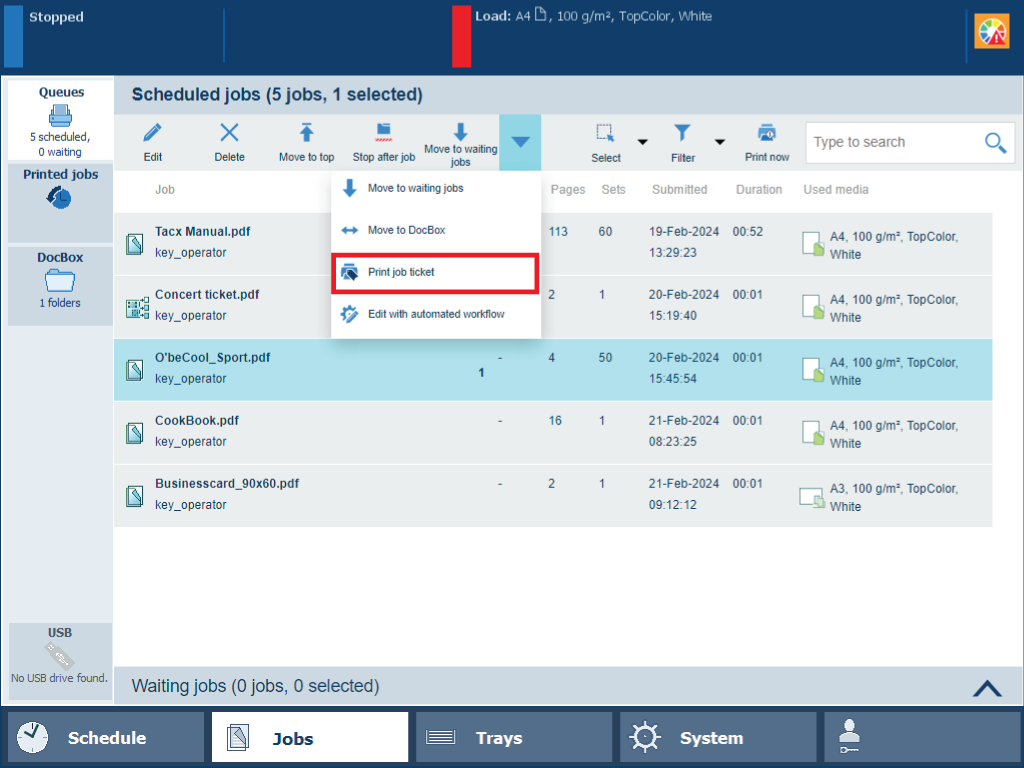1024x768 pixels.
Task: Open the Filter dropdown arrow
Action: pos(719,142)
